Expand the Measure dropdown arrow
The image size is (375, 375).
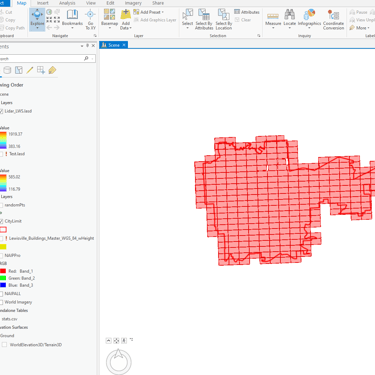(273, 28)
